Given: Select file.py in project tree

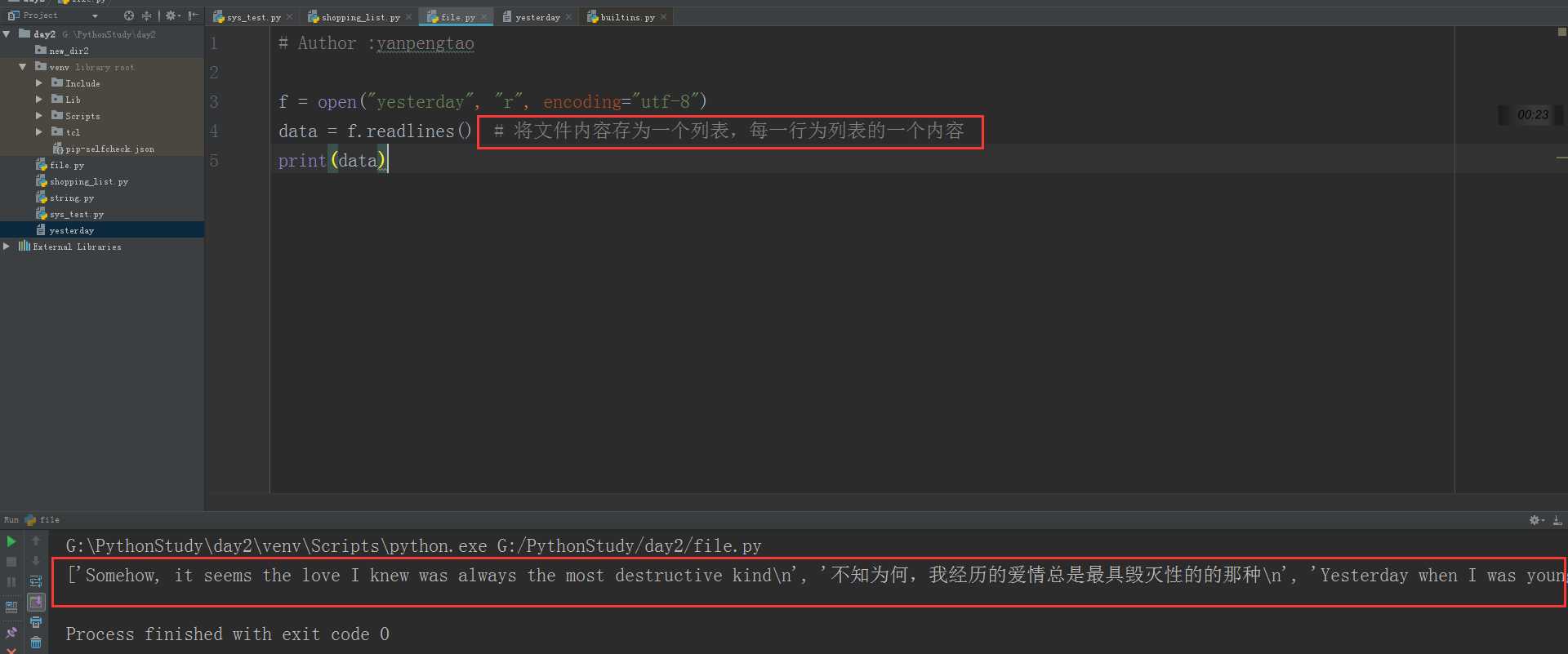Looking at the screenshot, I should (60, 165).
